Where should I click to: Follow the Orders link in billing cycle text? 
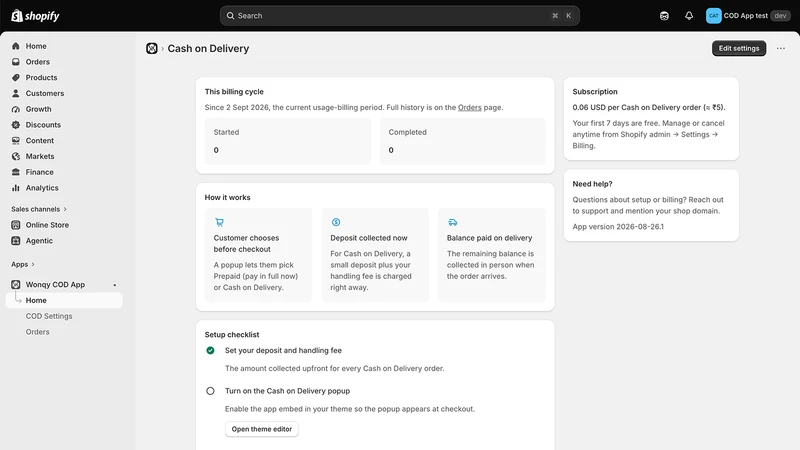point(469,108)
